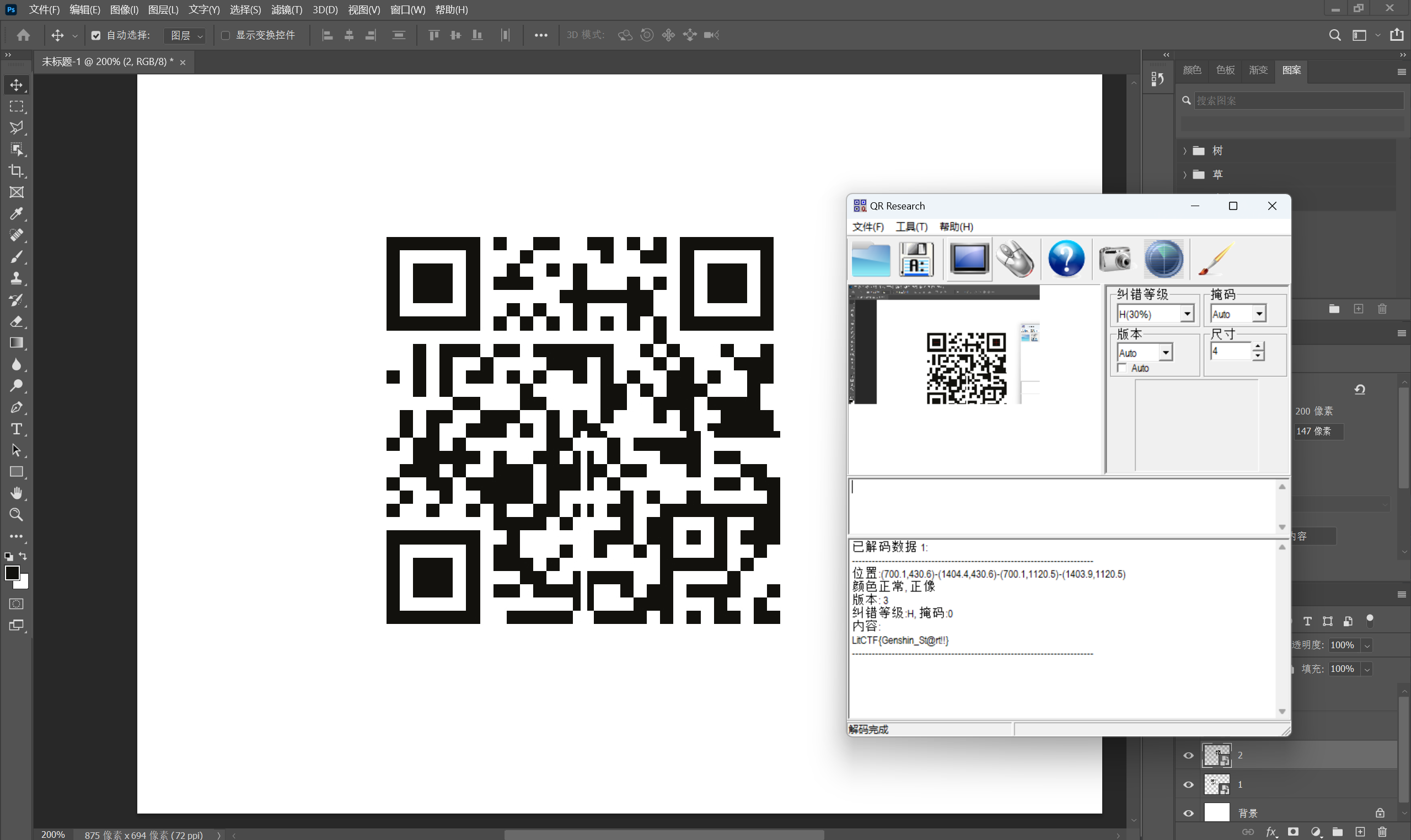
Task: Toggle Quick Mask mode icon
Action: (17, 604)
